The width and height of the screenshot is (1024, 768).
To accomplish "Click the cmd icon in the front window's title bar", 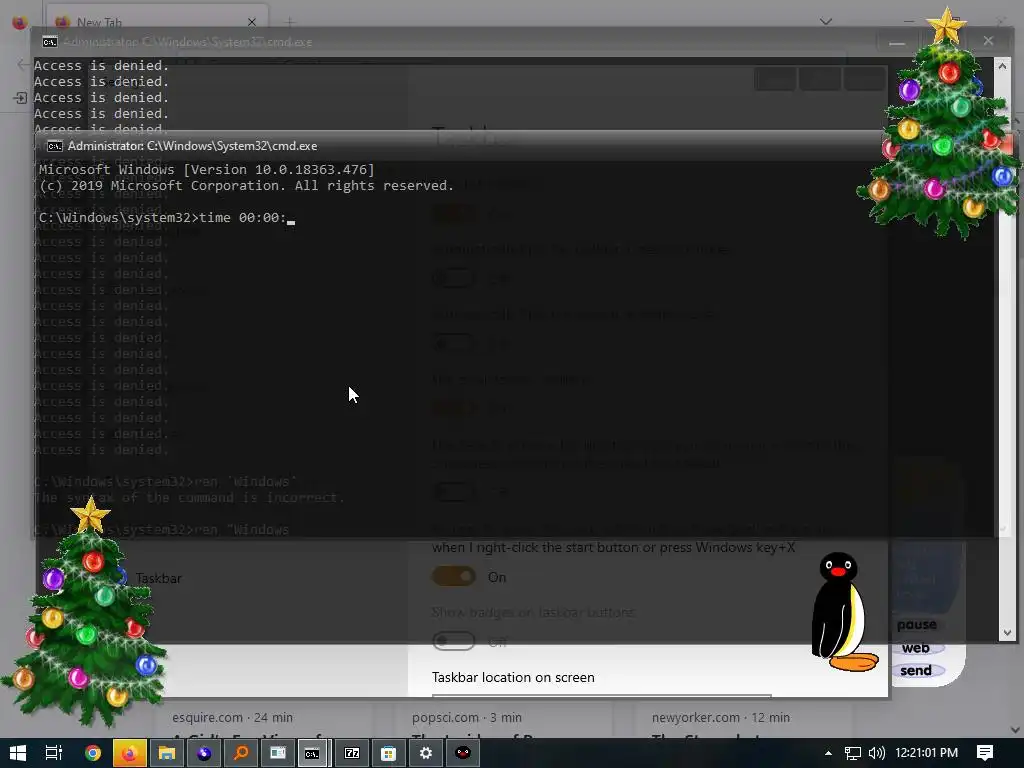I will point(55,146).
